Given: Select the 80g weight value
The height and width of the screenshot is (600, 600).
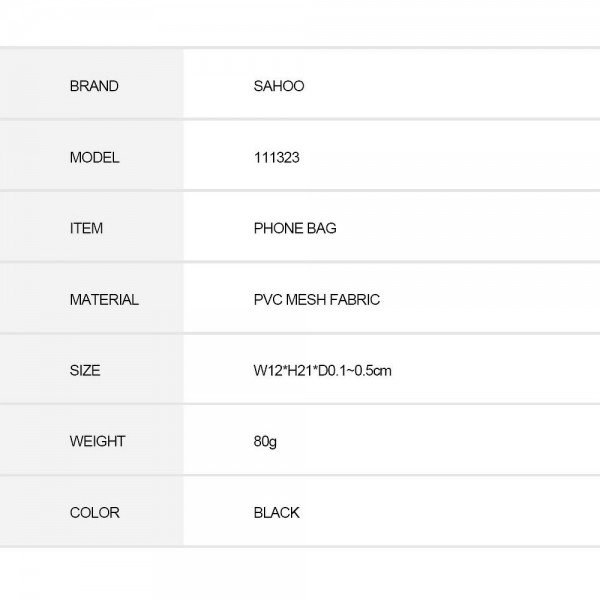Looking at the screenshot, I should point(266,441).
